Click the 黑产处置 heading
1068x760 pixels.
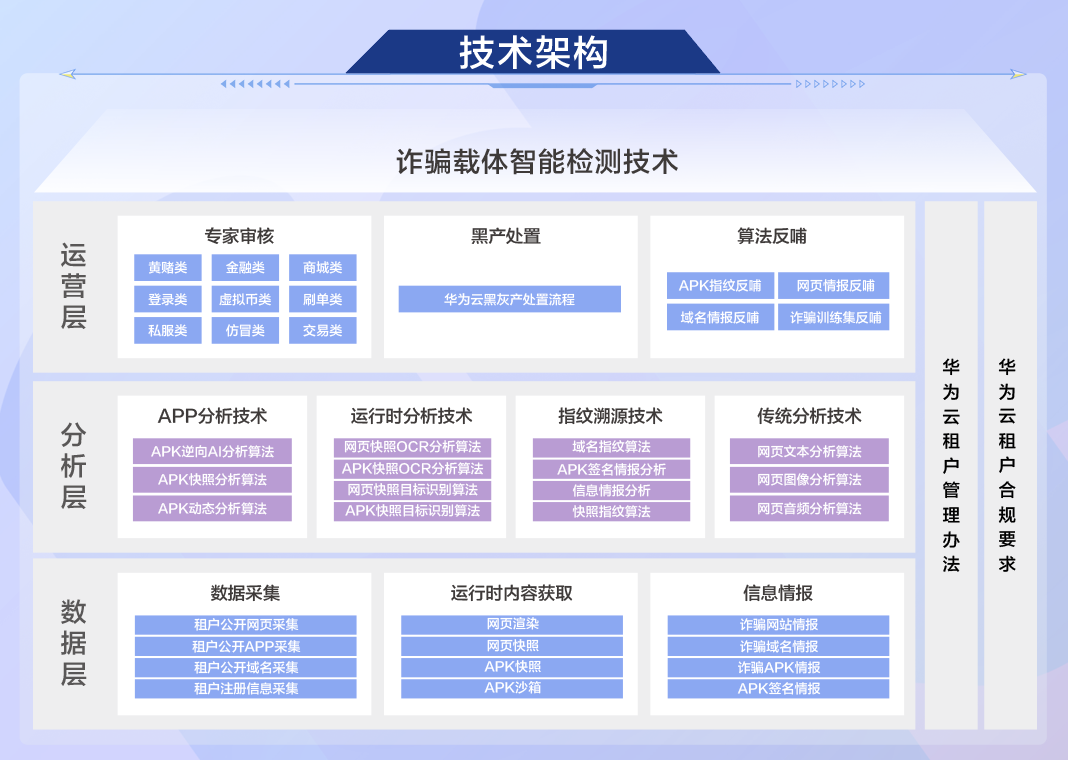(505, 236)
